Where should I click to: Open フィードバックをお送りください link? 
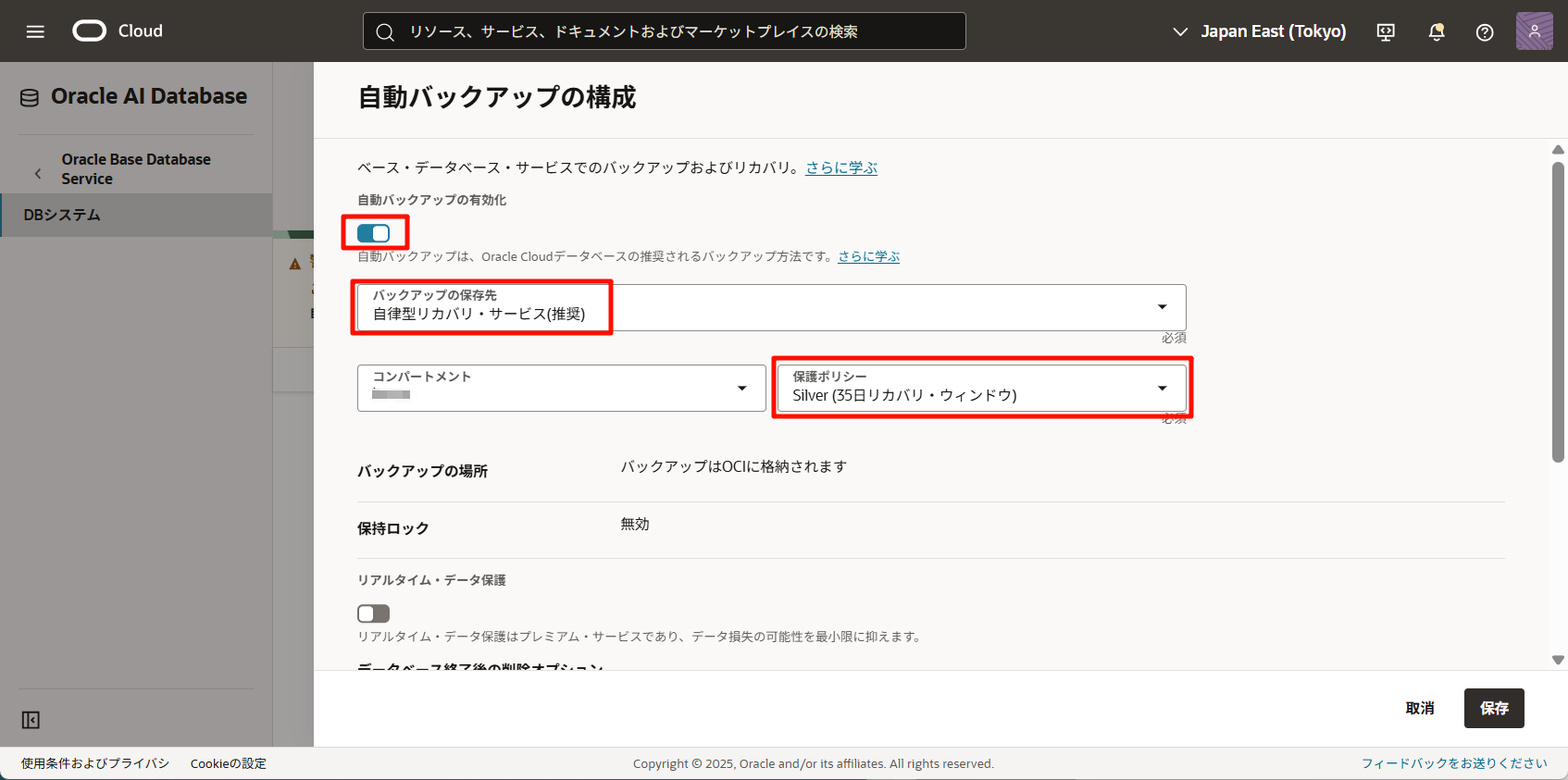click(x=1454, y=763)
